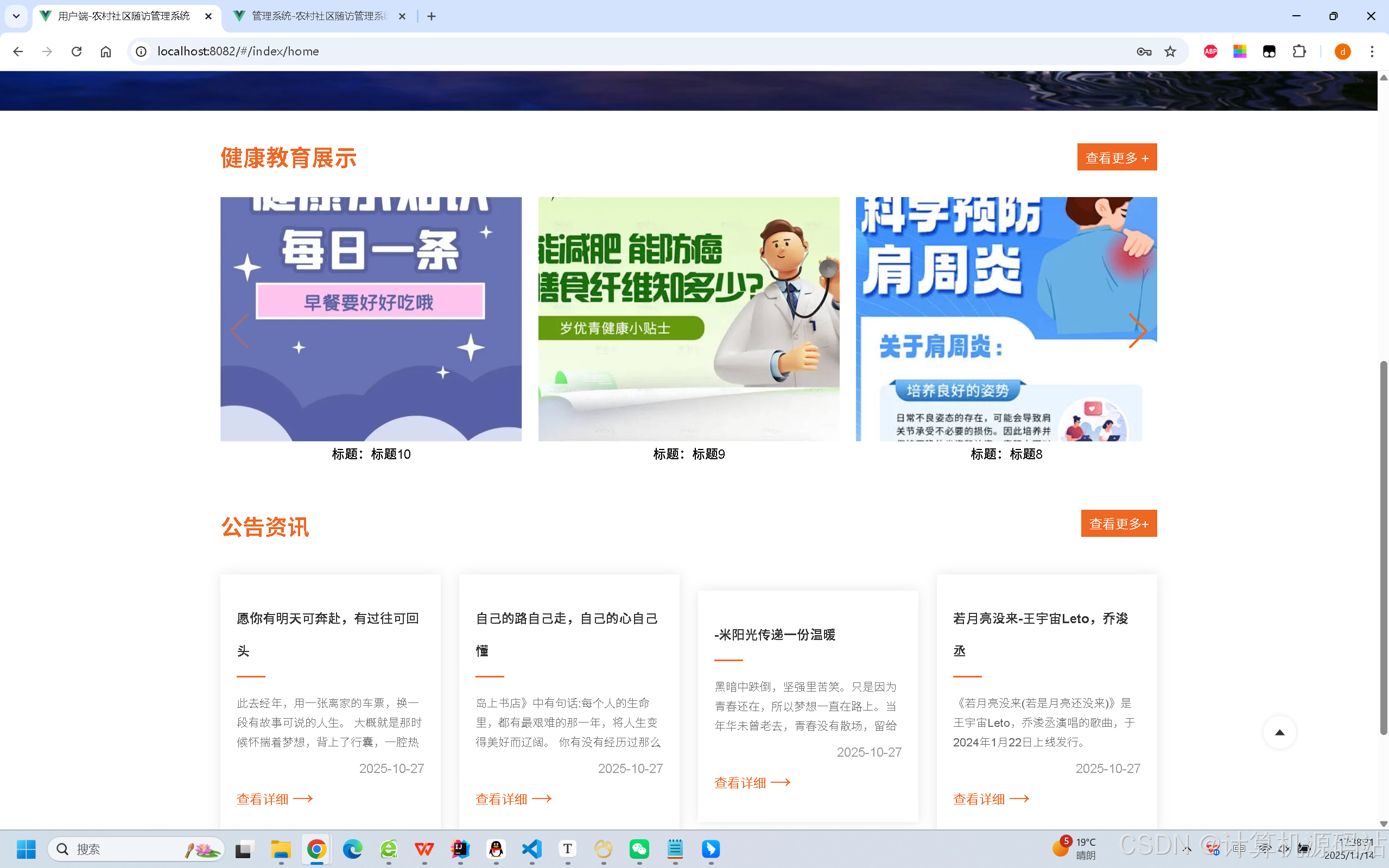Open the 膳食纤维知多少 doctor image
1389x868 pixels.
coord(689,319)
